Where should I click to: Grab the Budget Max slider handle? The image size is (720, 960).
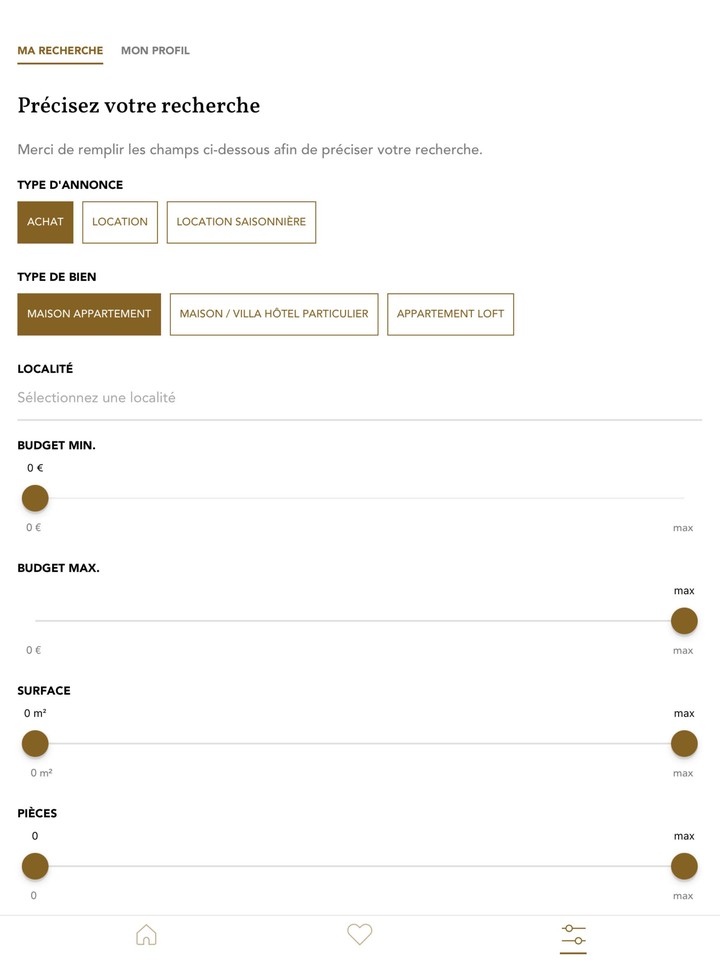pos(684,620)
